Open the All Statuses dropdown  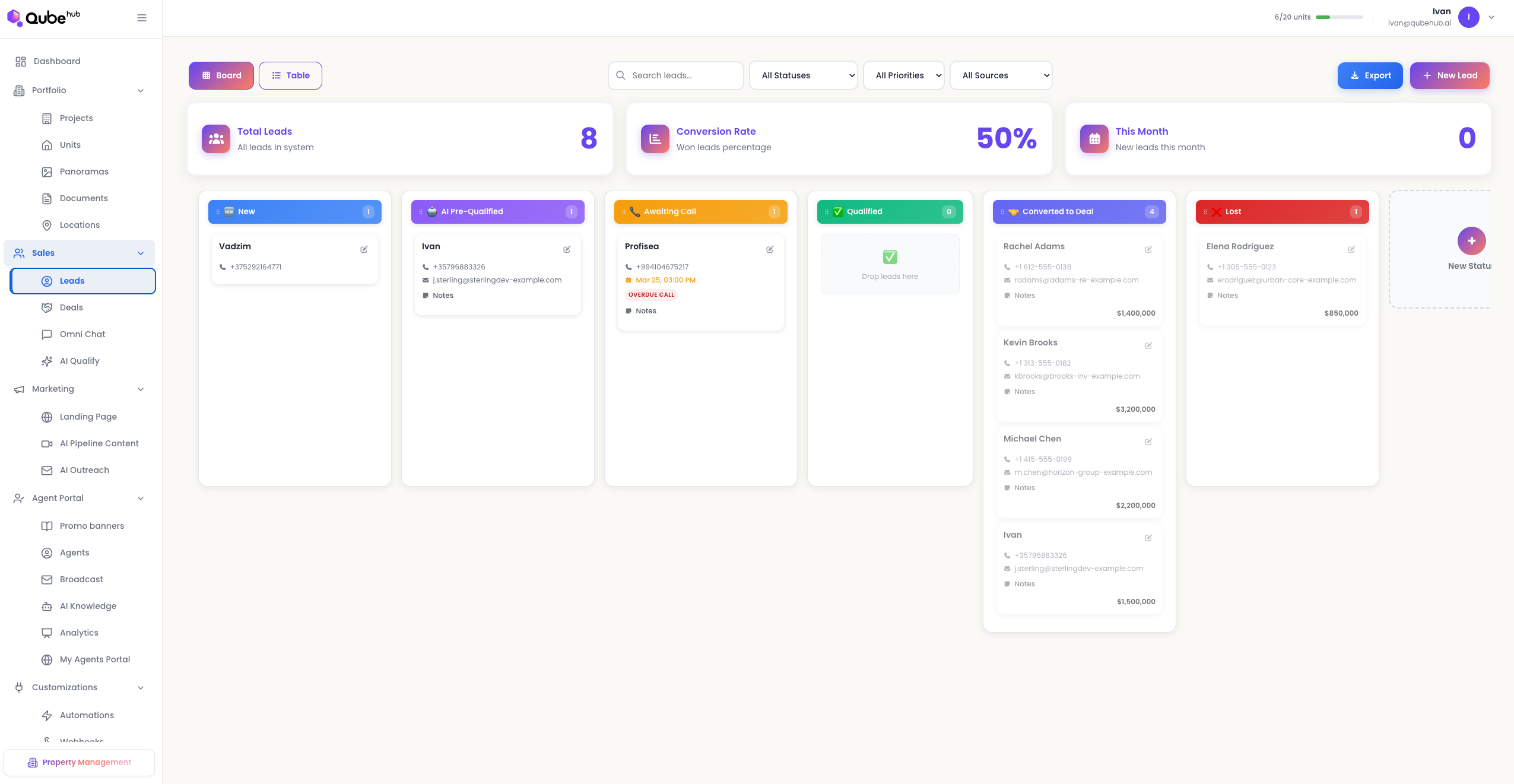pyautogui.click(x=803, y=75)
